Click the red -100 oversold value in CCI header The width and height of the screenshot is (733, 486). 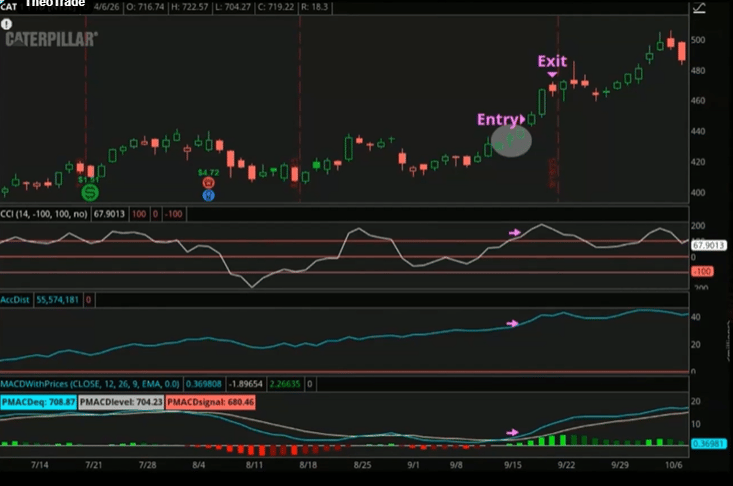[x=174, y=214]
